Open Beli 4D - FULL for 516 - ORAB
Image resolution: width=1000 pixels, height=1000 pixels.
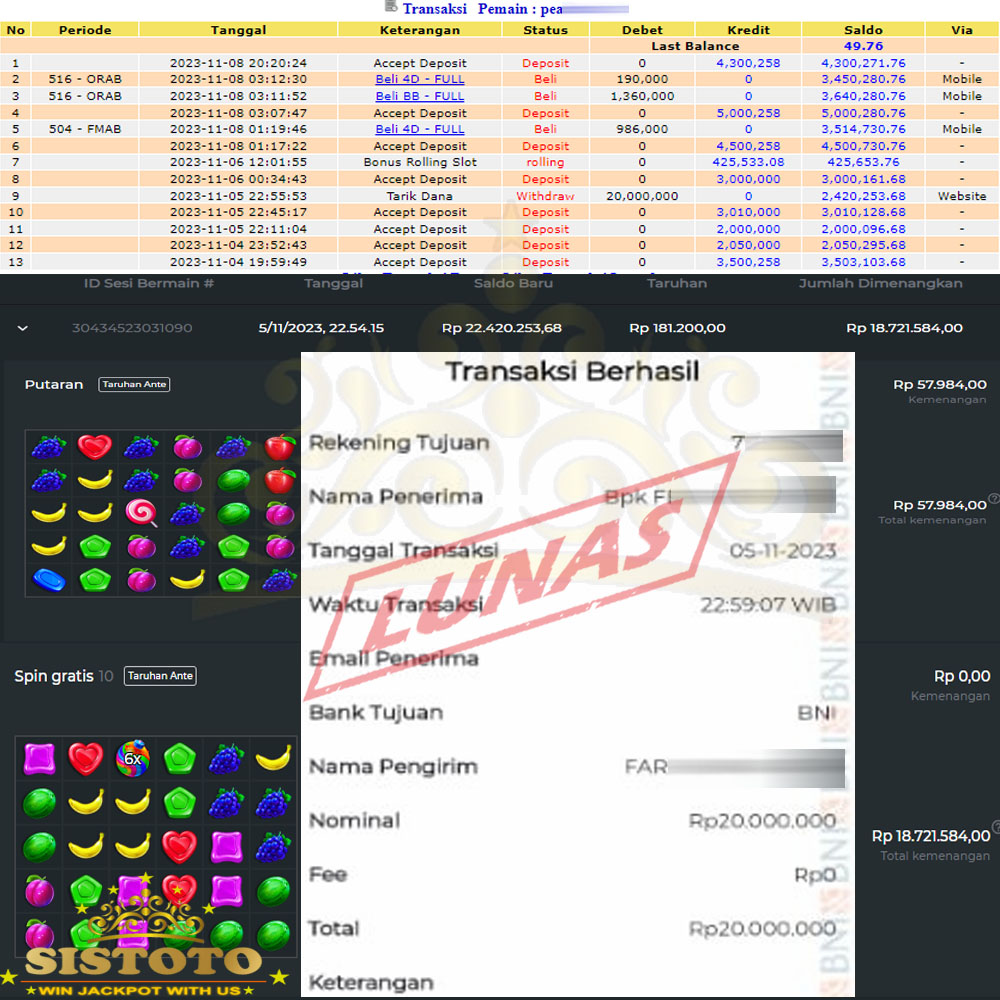[x=420, y=79]
